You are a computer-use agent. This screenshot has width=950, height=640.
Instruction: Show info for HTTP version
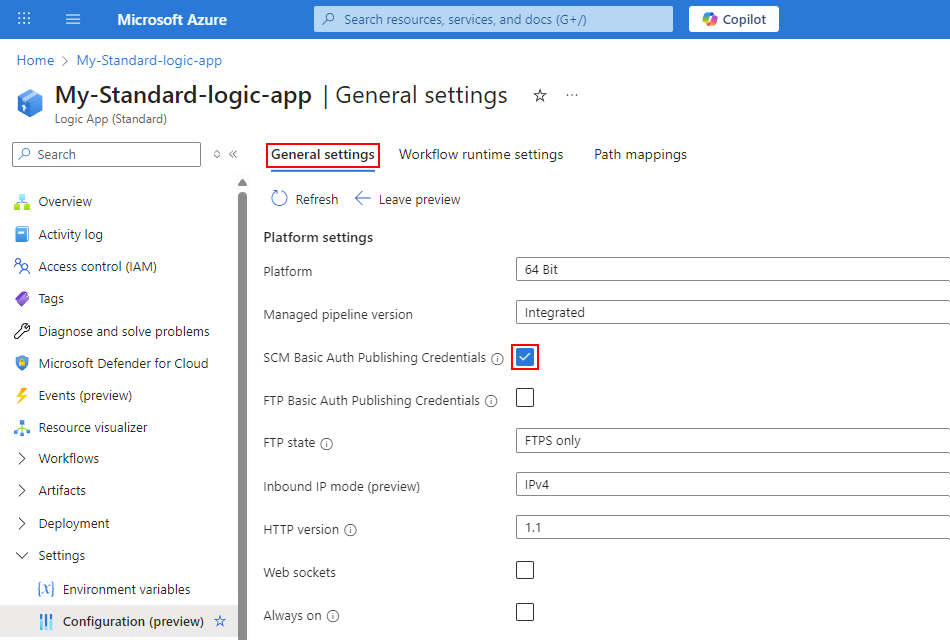point(351,530)
